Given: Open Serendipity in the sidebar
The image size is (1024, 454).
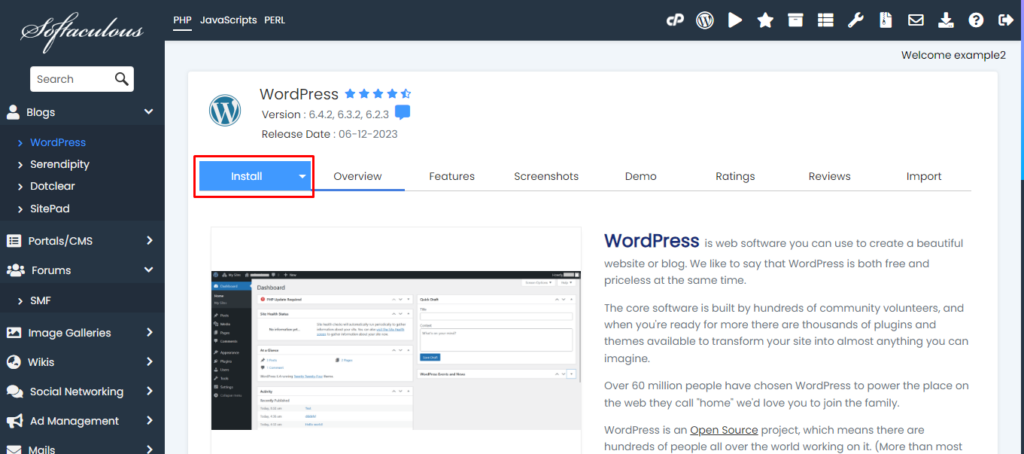Looking at the screenshot, I should click(59, 164).
